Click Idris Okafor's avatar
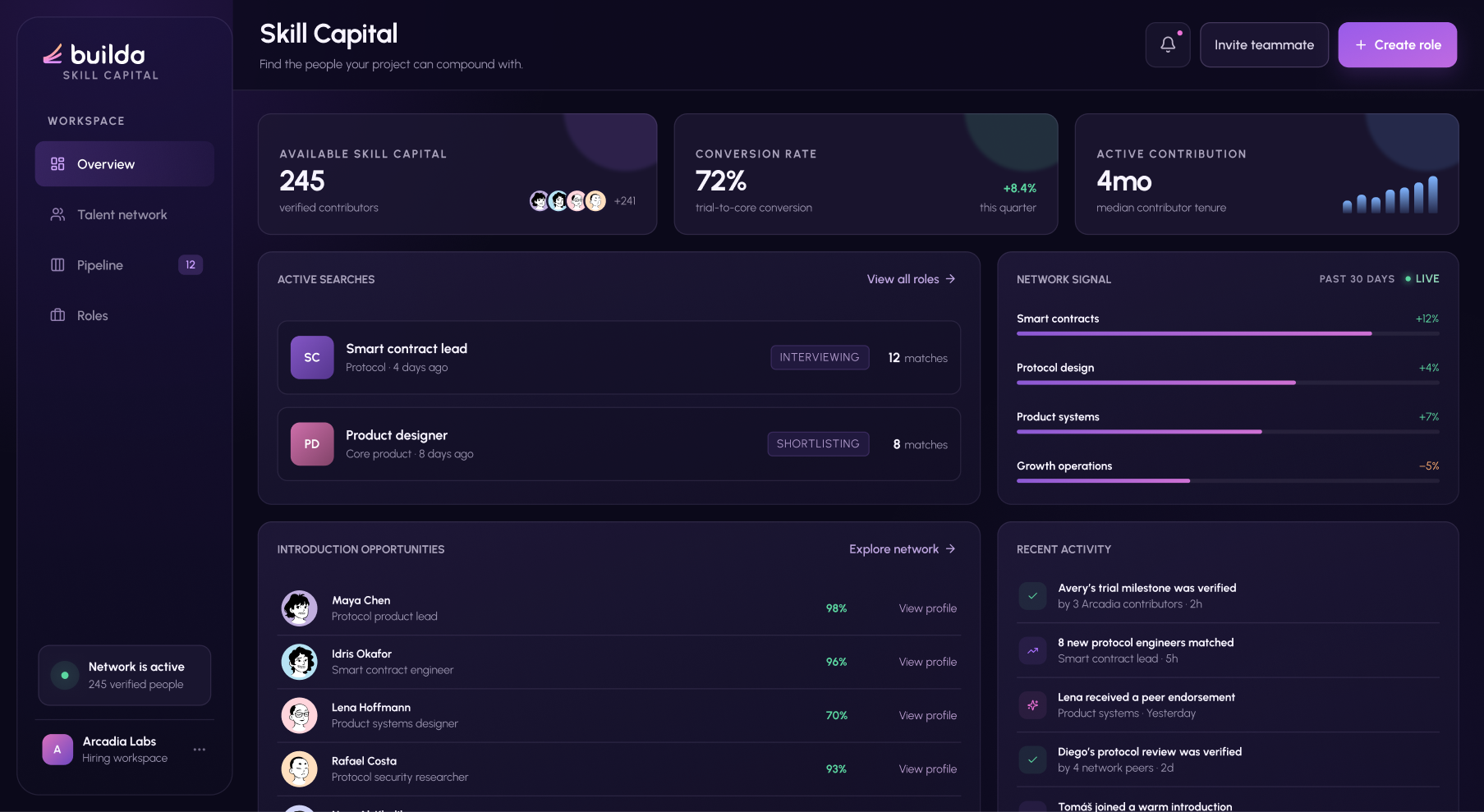 pyautogui.click(x=299, y=662)
